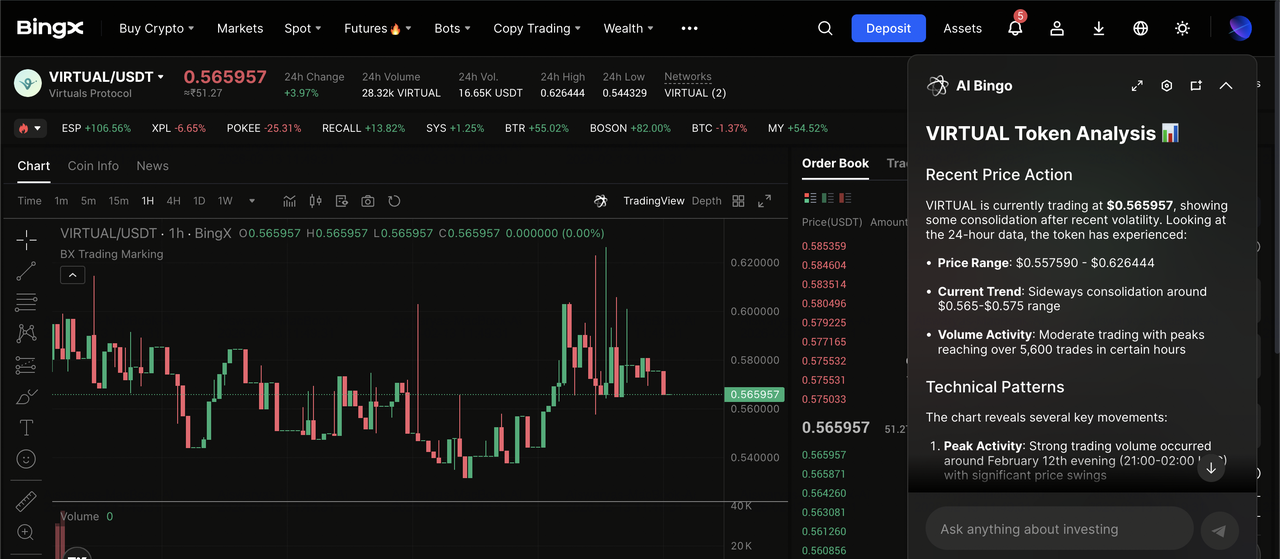Screen dimensions: 1280x559
Task: Switch chart view to Depth
Action: (706, 201)
